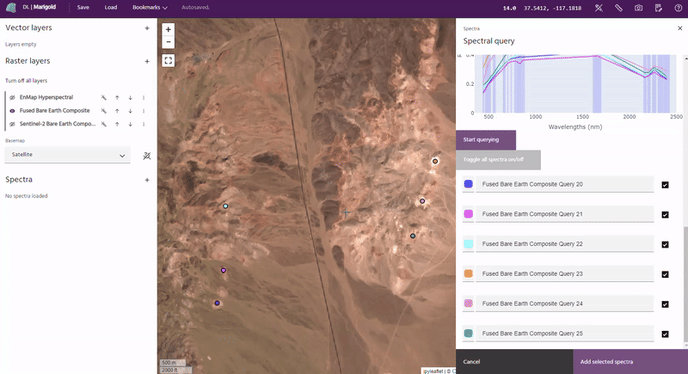Uncheck Fused Bare Earth Composite Query 20

click(665, 185)
